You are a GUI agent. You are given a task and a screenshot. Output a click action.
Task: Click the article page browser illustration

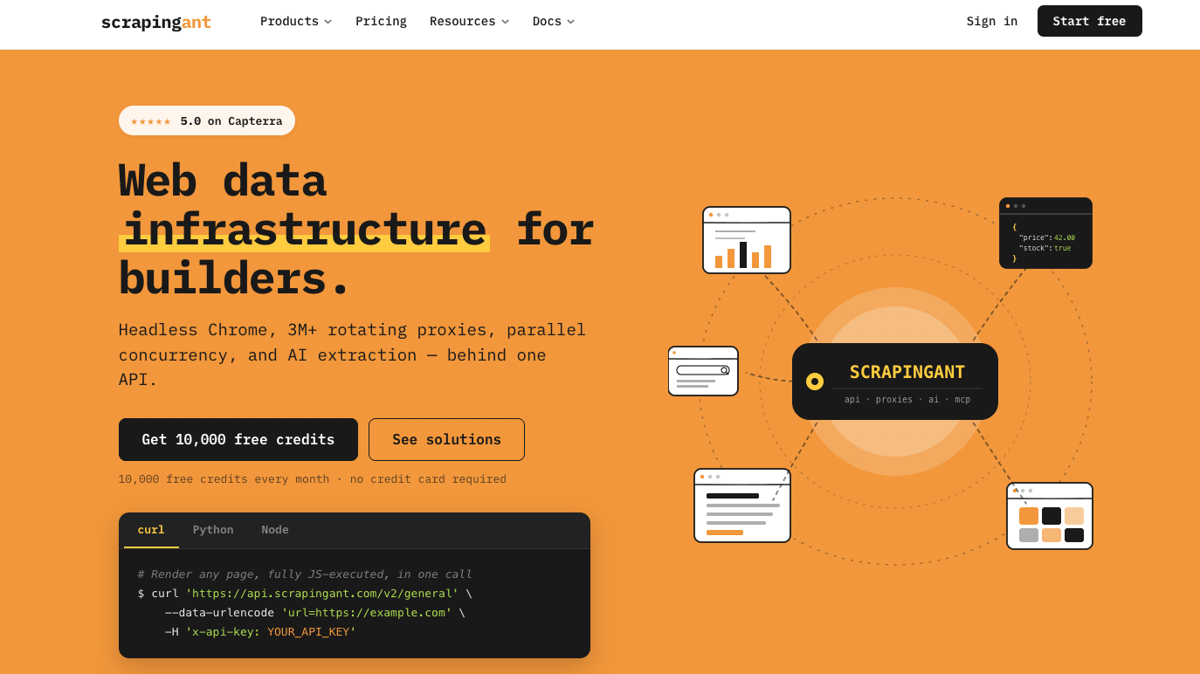pos(742,506)
